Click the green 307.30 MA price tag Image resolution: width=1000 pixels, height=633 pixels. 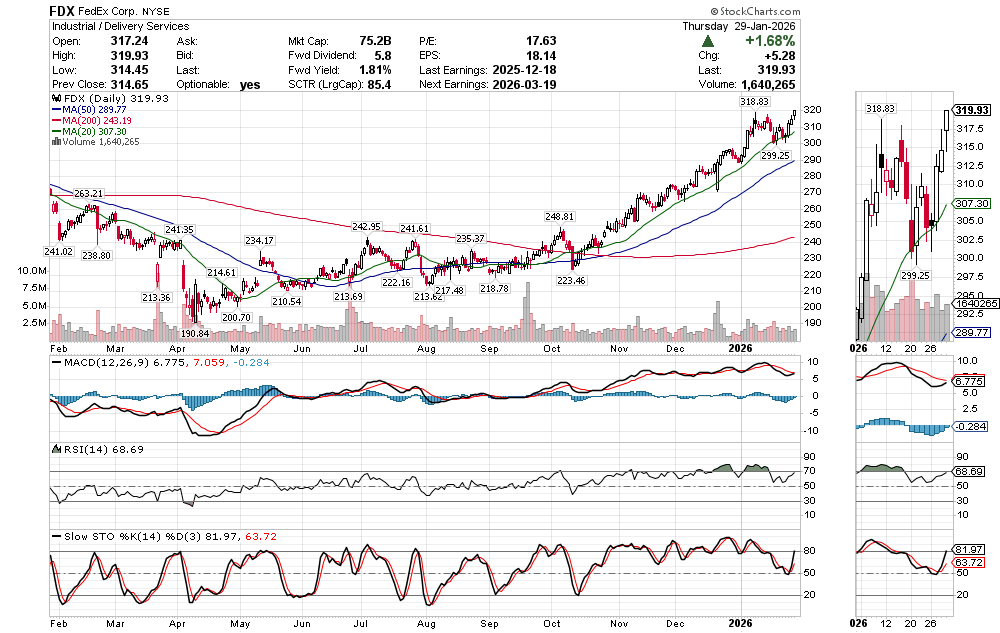[x=971, y=203]
